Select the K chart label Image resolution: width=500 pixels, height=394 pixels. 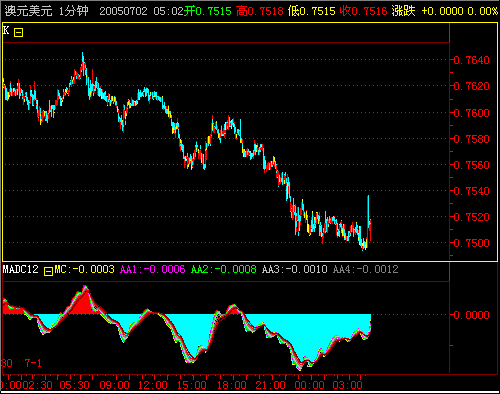(x=6, y=31)
